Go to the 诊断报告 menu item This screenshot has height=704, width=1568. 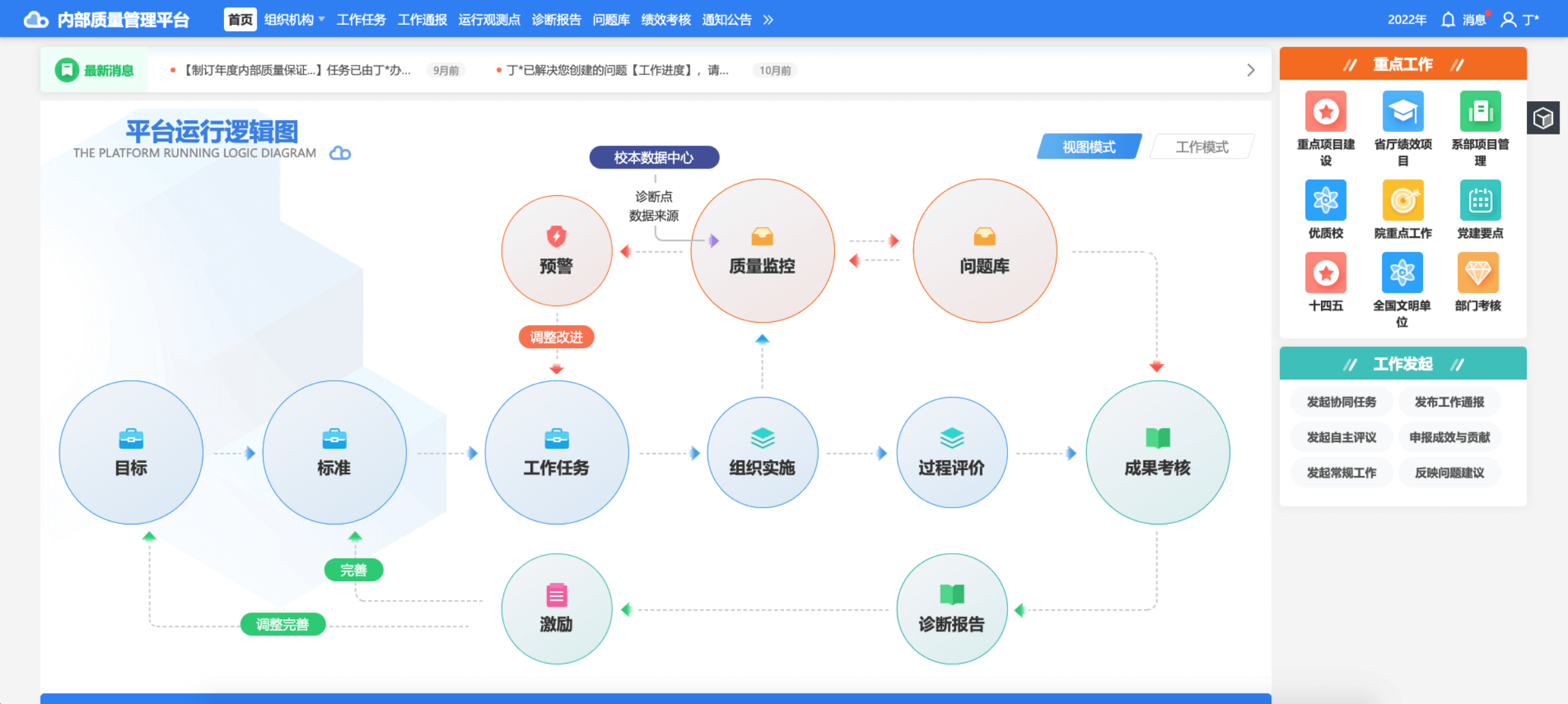pos(556,20)
